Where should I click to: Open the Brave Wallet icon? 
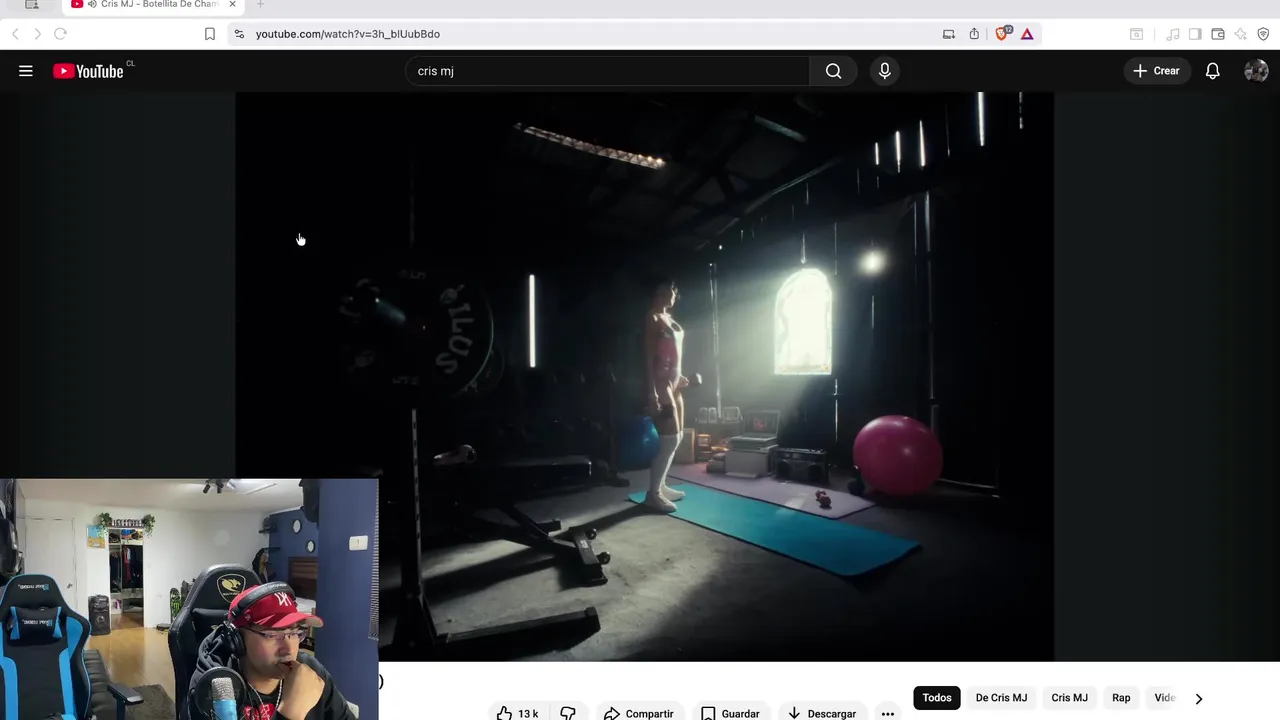tap(1217, 34)
